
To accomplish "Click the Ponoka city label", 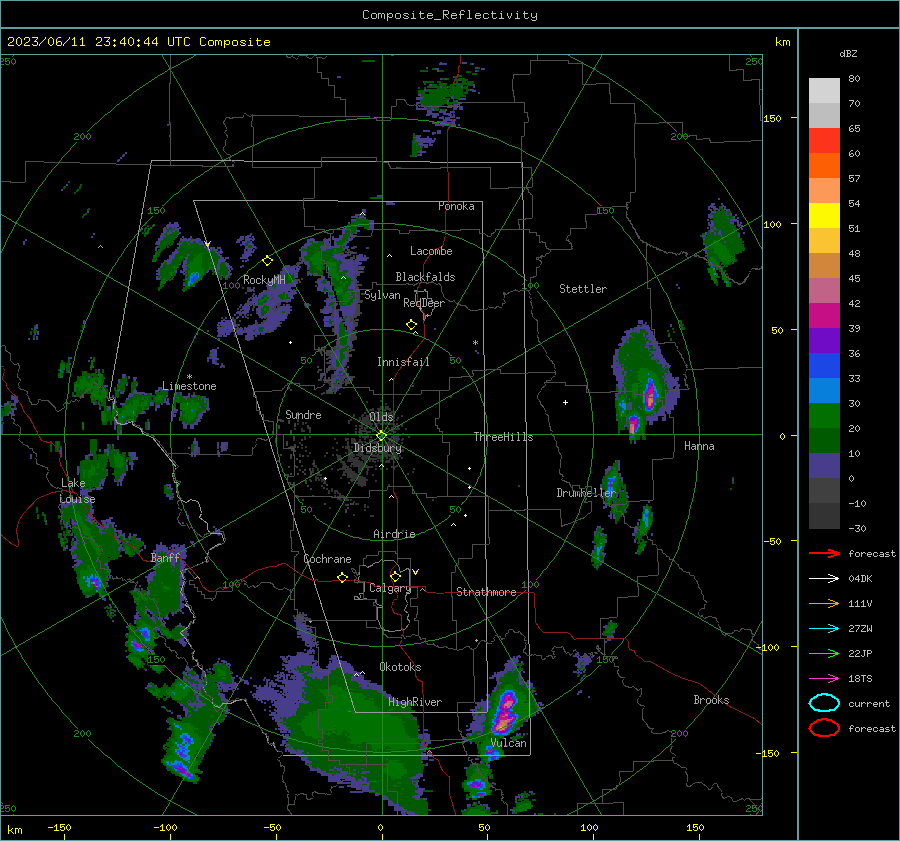I will [x=456, y=206].
